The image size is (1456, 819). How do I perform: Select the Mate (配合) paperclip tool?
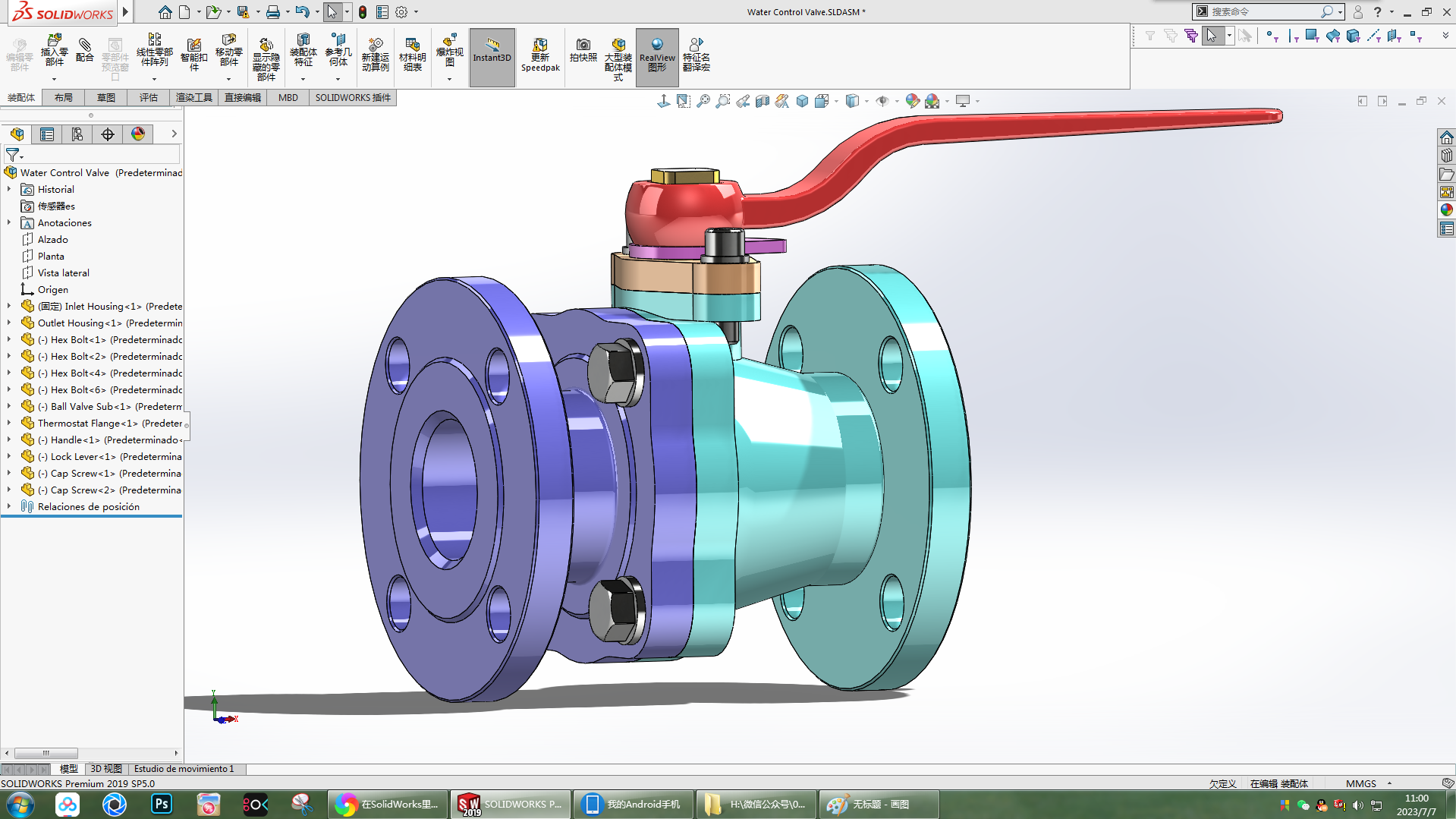(85, 50)
